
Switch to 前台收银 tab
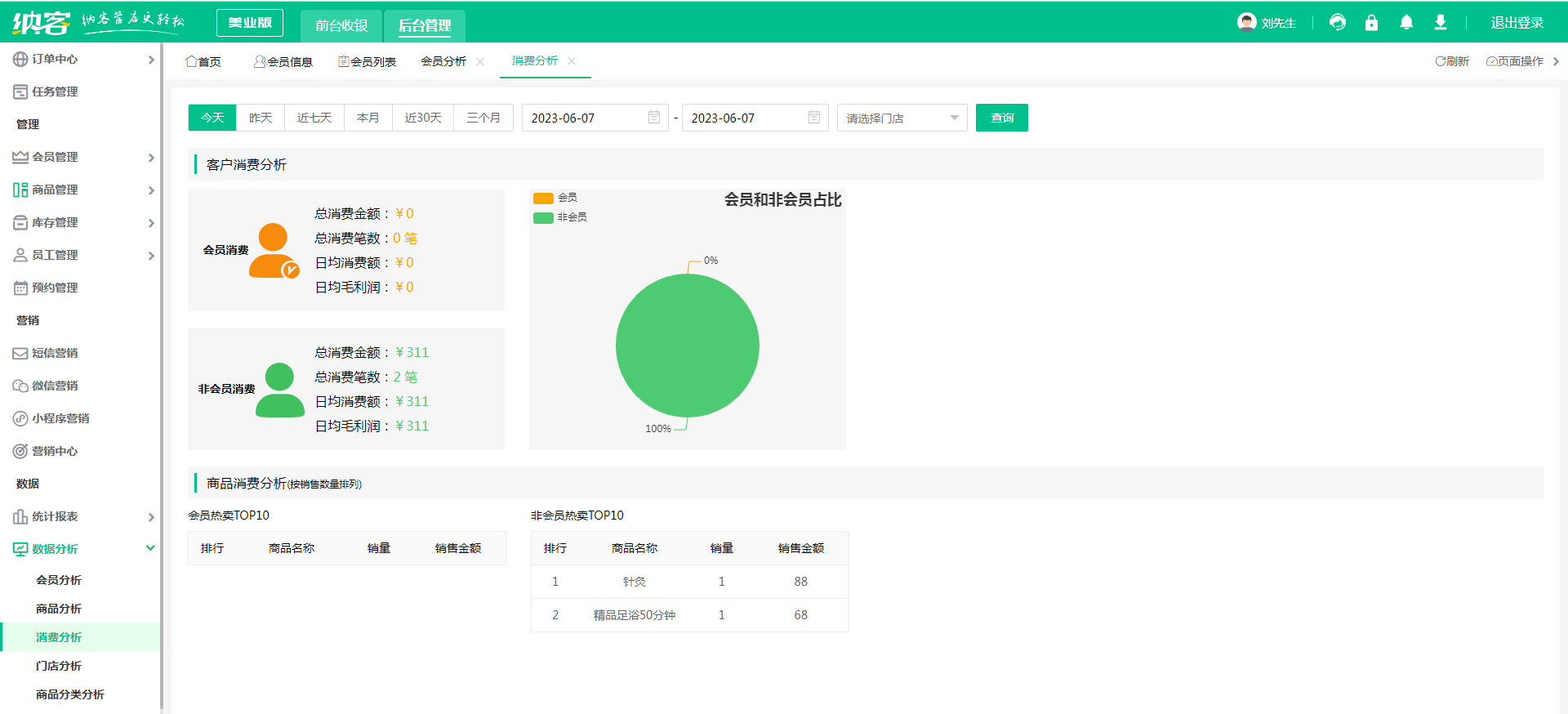pos(341,25)
